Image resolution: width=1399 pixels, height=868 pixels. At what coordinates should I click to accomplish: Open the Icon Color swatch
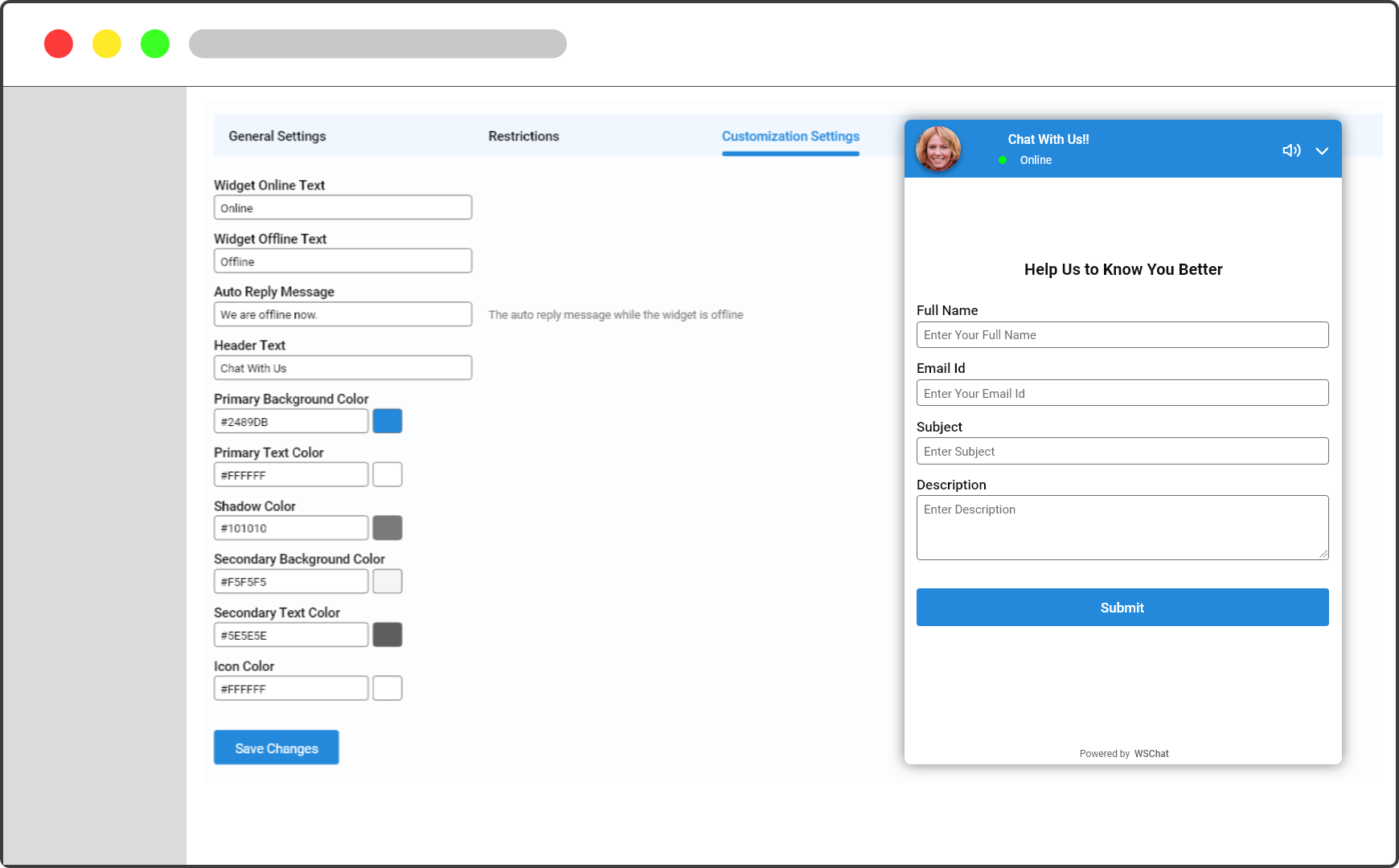point(388,689)
